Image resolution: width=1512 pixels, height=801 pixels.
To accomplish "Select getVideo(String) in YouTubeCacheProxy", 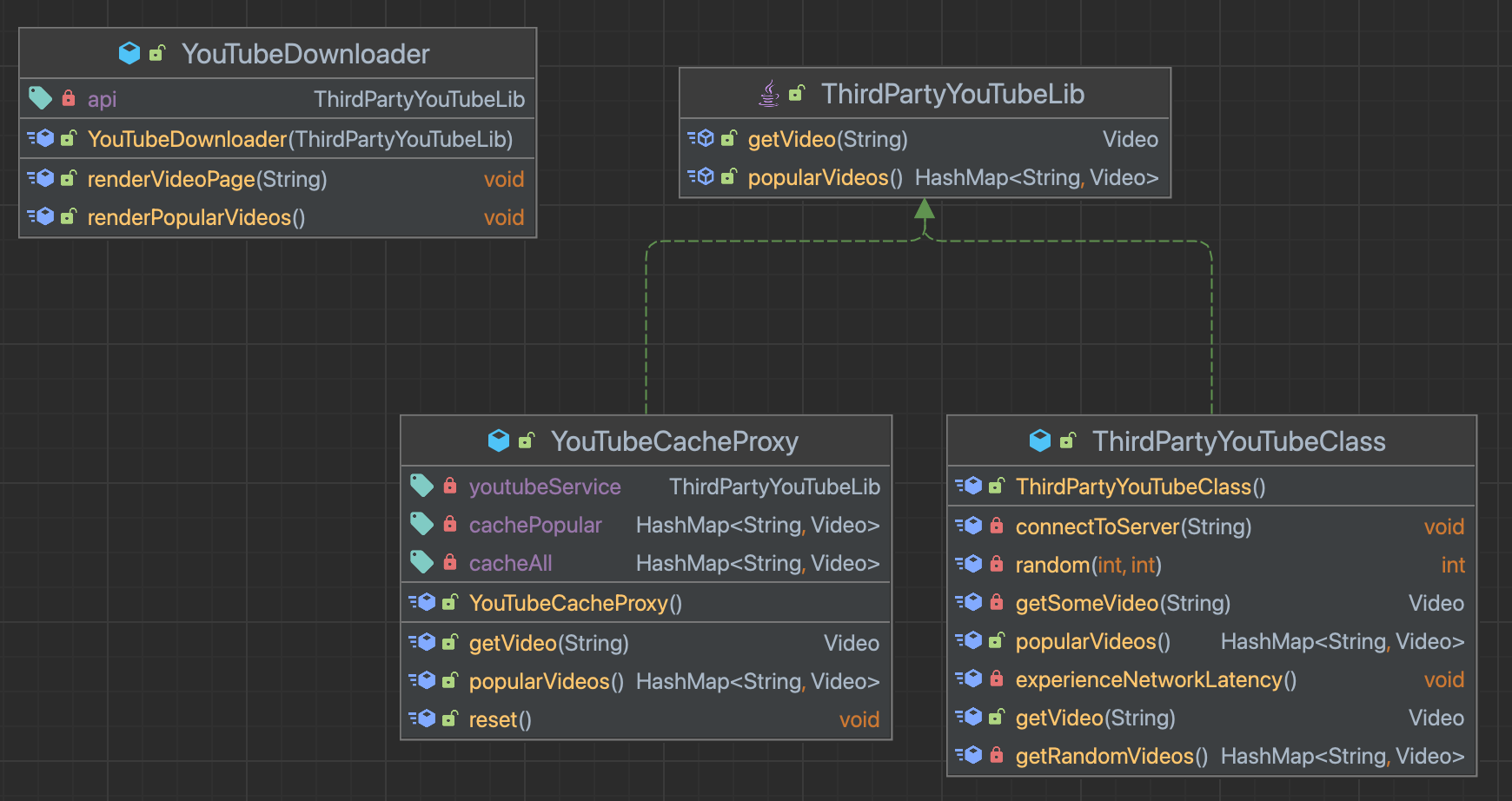I will (548, 643).
